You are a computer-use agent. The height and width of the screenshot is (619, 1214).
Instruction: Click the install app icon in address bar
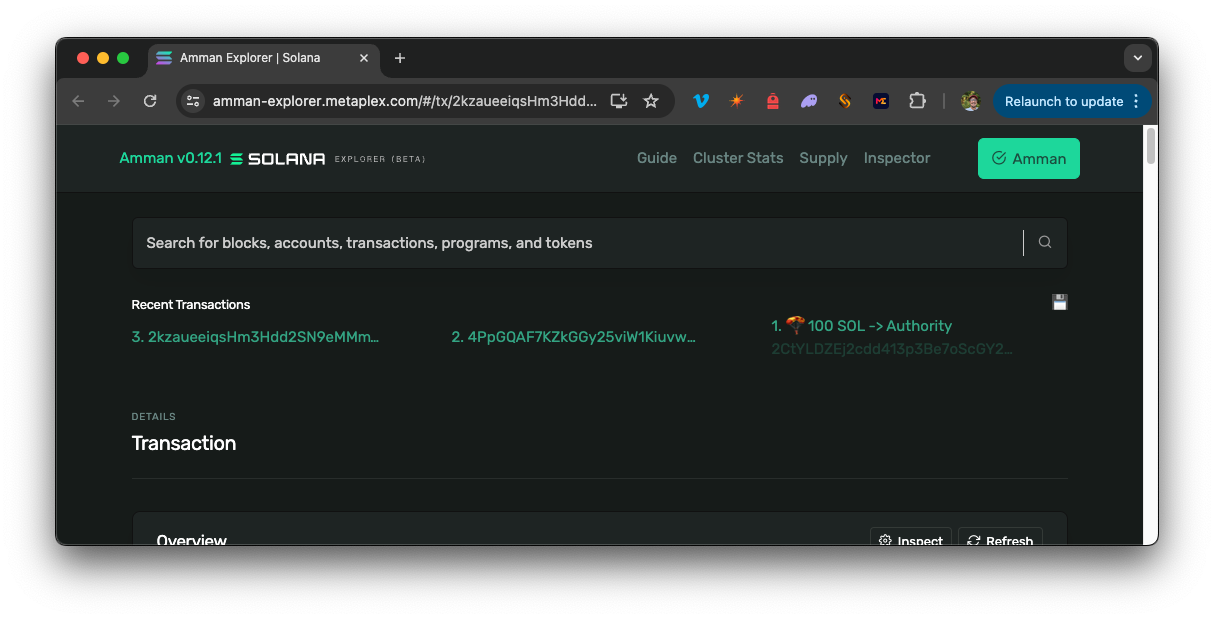619,101
